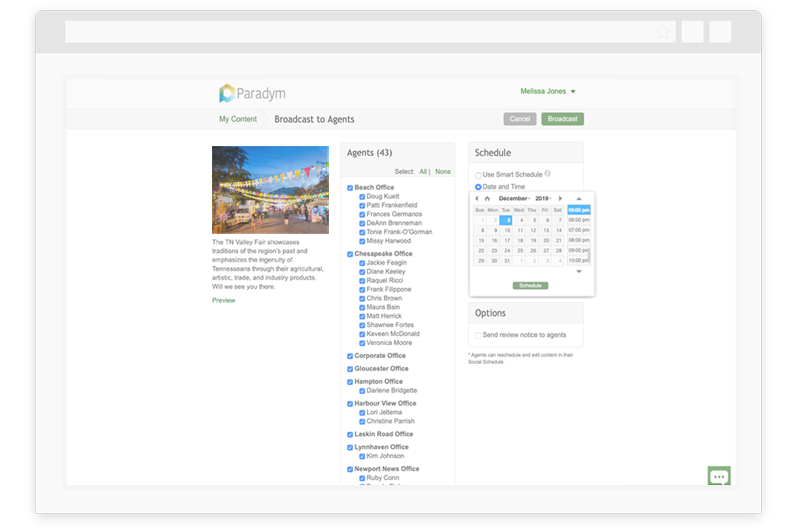Select Use Smart Schedule radio option
796x531 pixels.
478,175
